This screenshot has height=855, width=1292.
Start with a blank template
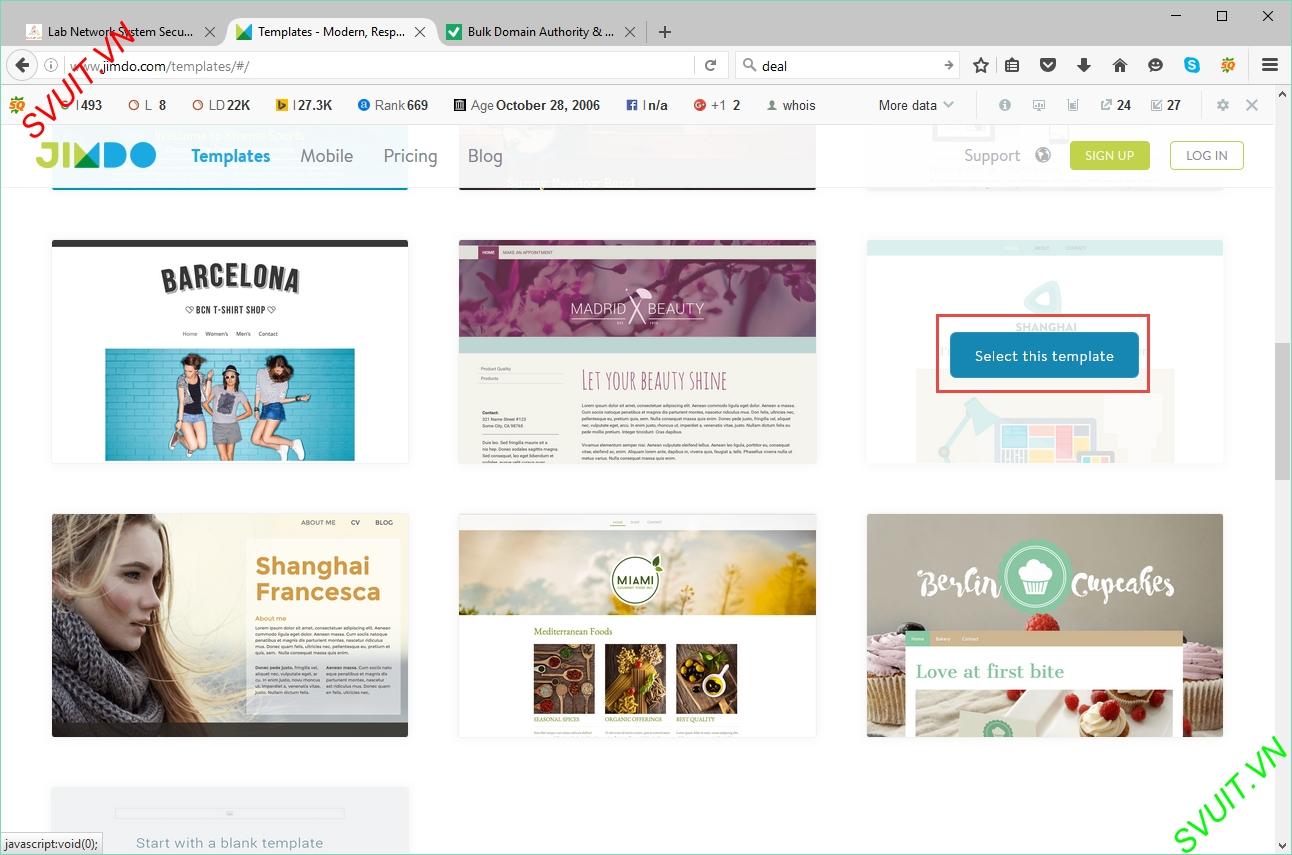[230, 821]
